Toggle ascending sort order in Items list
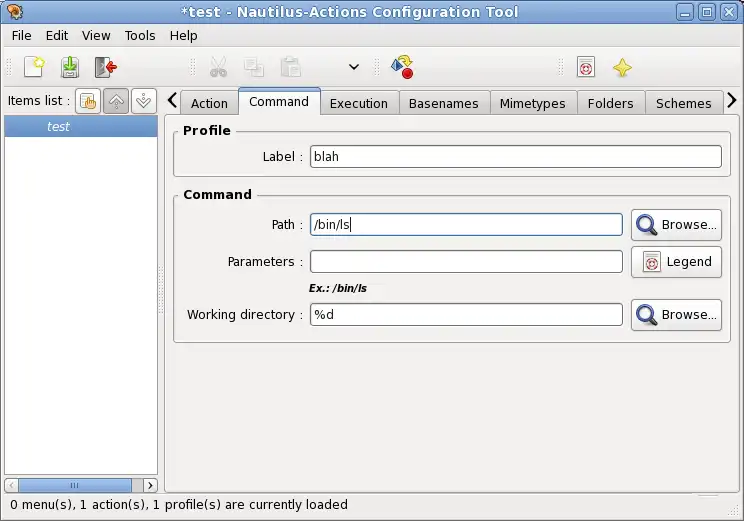Viewport: 744px width, 521px height. point(116,101)
